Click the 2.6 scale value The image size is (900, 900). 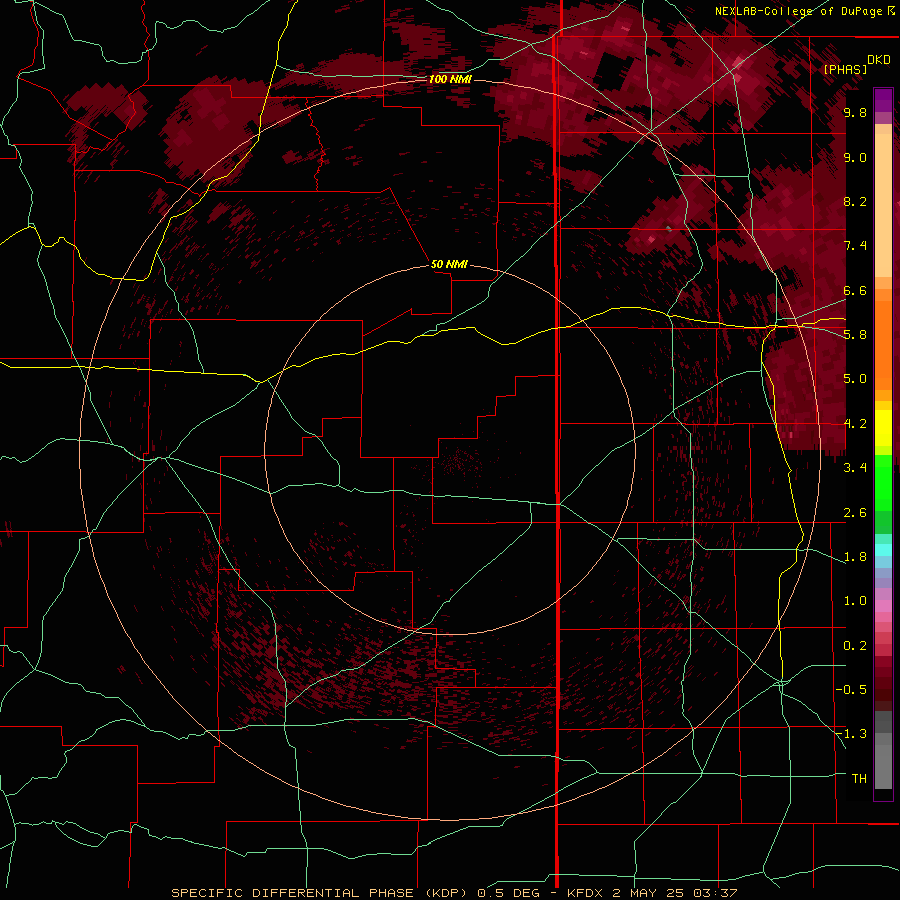pyautogui.click(x=855, y=513)
